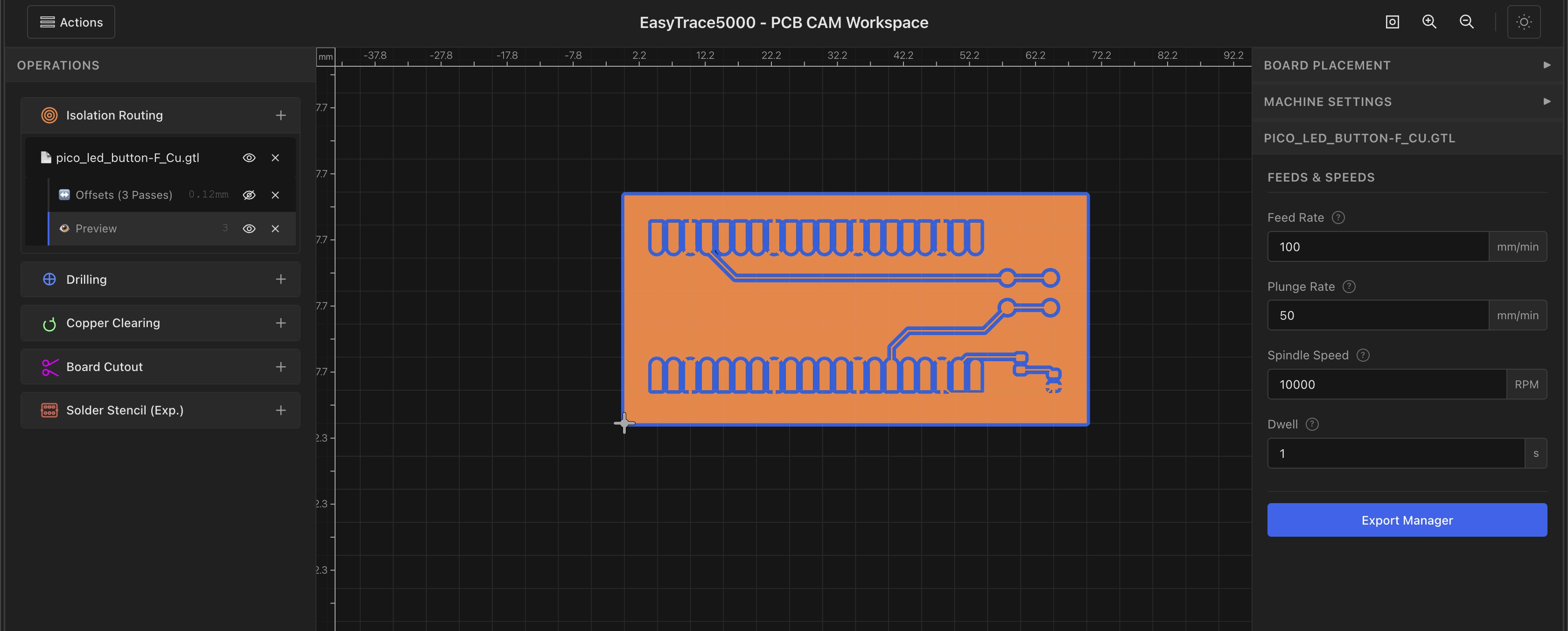The height and width of the screenshot is (631, 1568).
Task: Show the hidden Offsets (3 Passes) layer
Action: (x=249, y=195)
